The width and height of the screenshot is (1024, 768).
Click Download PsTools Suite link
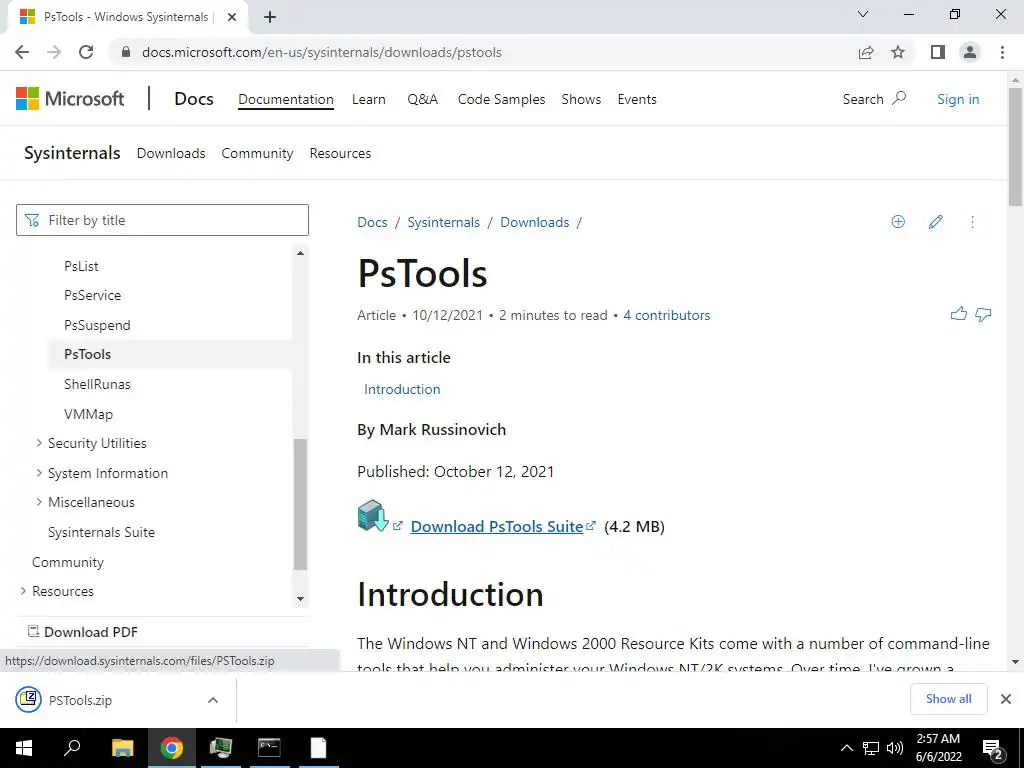tap(496, 526)
